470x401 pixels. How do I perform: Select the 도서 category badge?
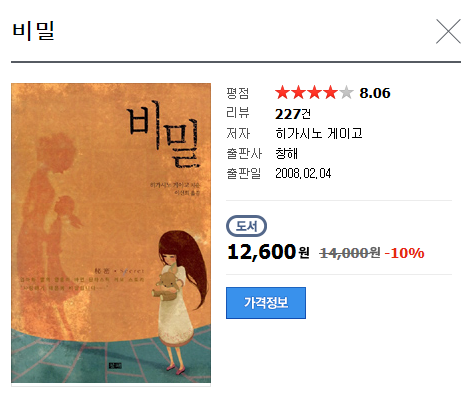click(246, 226)
